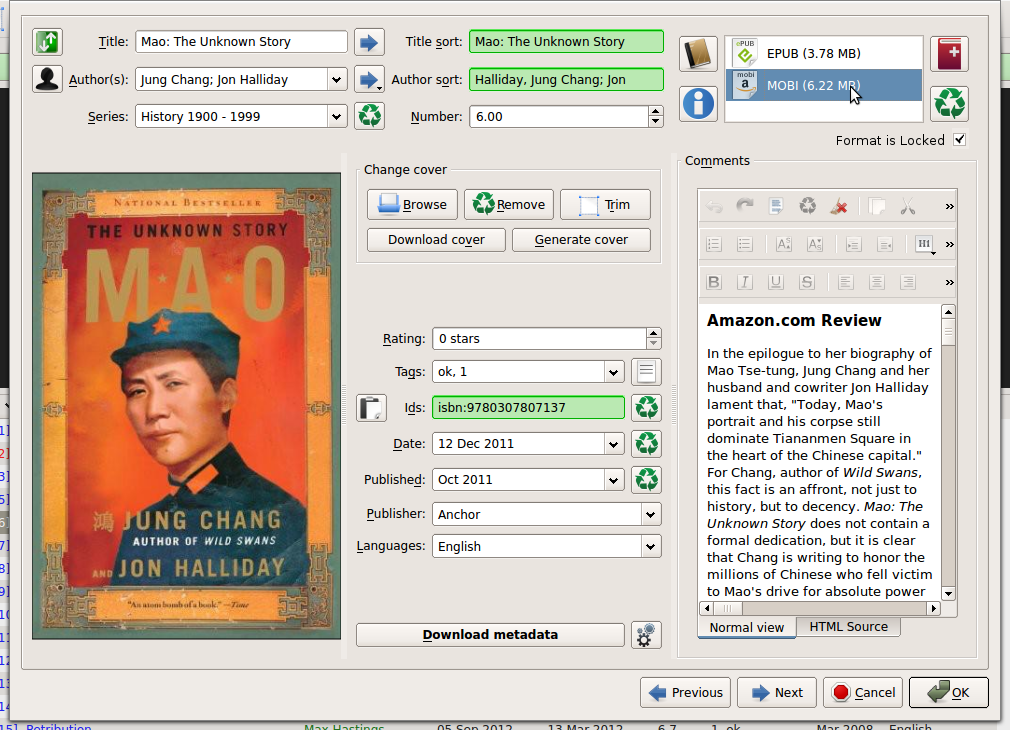Select the EPUB (3.78 MB) format
1010x730 pixels.
pyautogui.click(x=824, y=53)
